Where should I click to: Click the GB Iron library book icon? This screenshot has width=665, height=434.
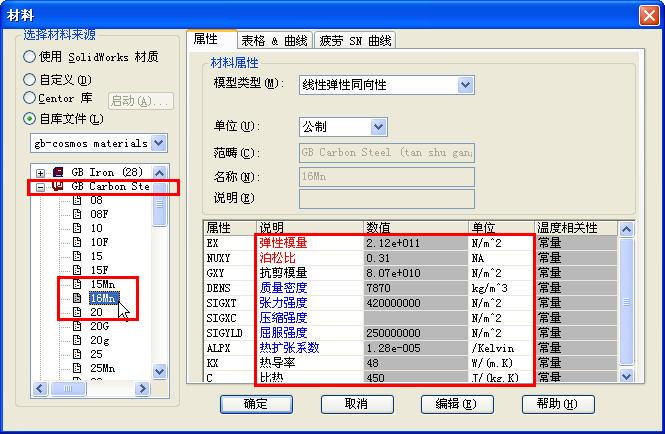click(58, 172)
